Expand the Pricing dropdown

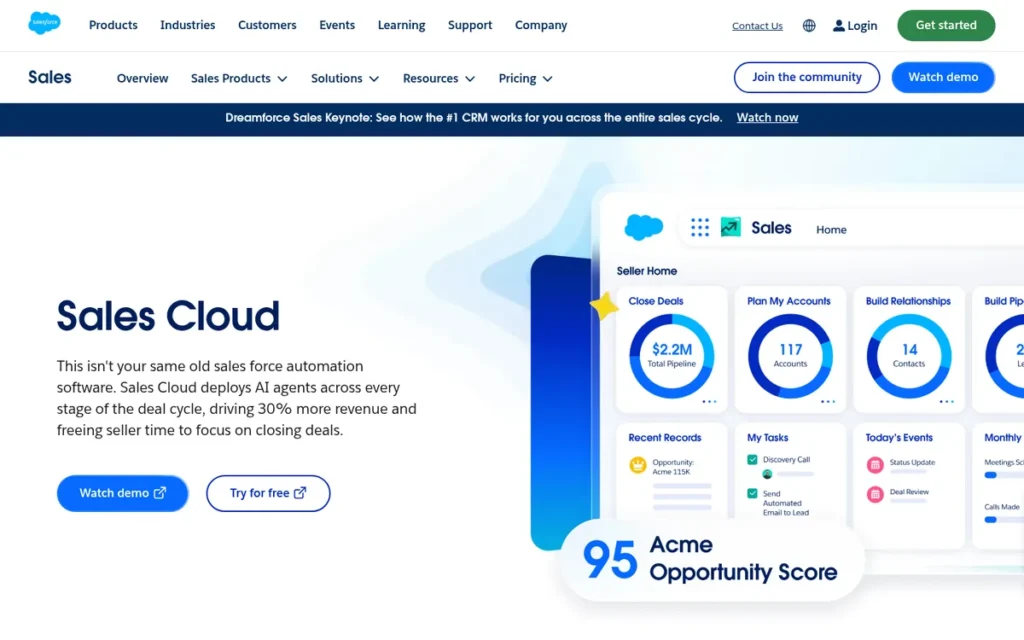(526, 78)
